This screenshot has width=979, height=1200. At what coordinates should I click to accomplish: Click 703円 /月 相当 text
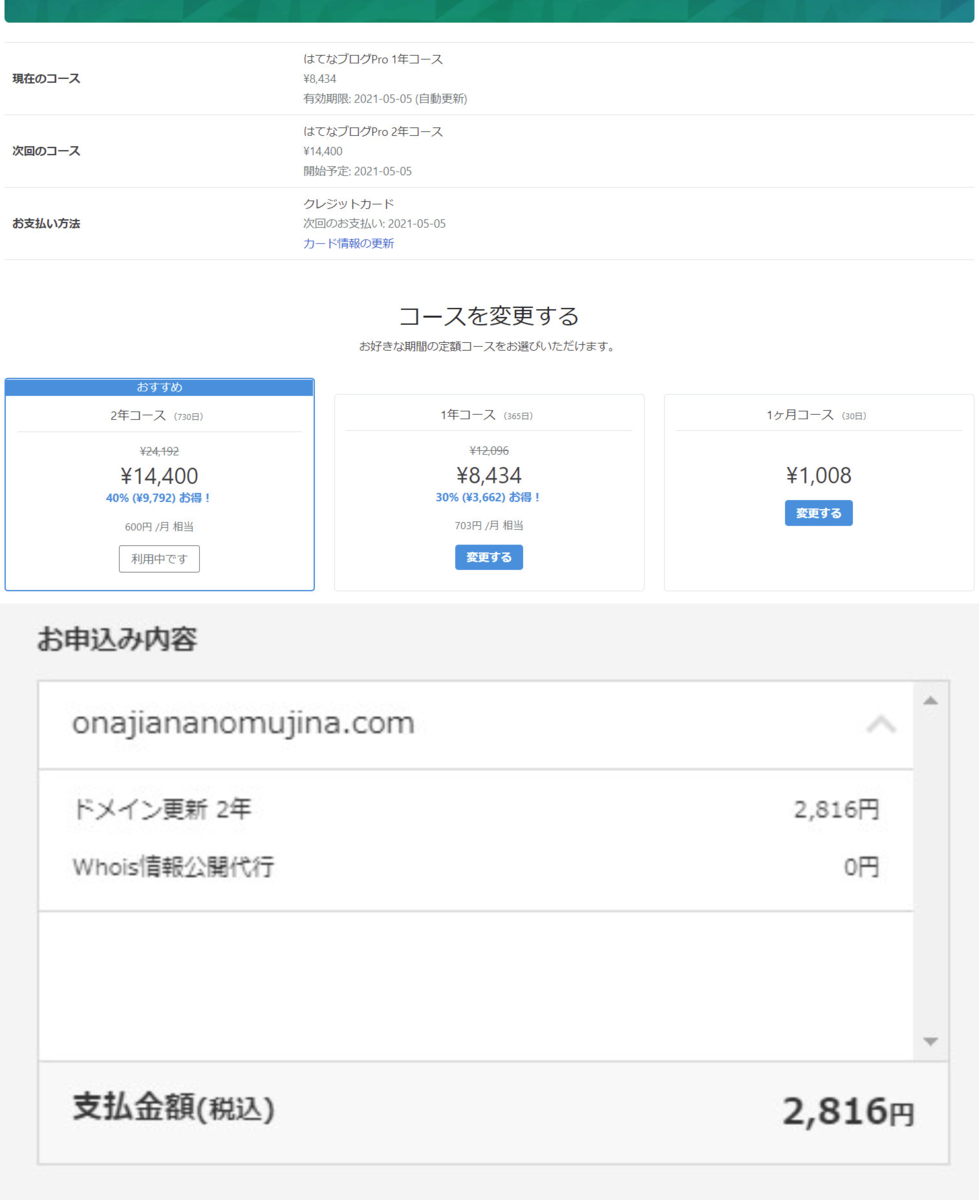tap(489, 526)
